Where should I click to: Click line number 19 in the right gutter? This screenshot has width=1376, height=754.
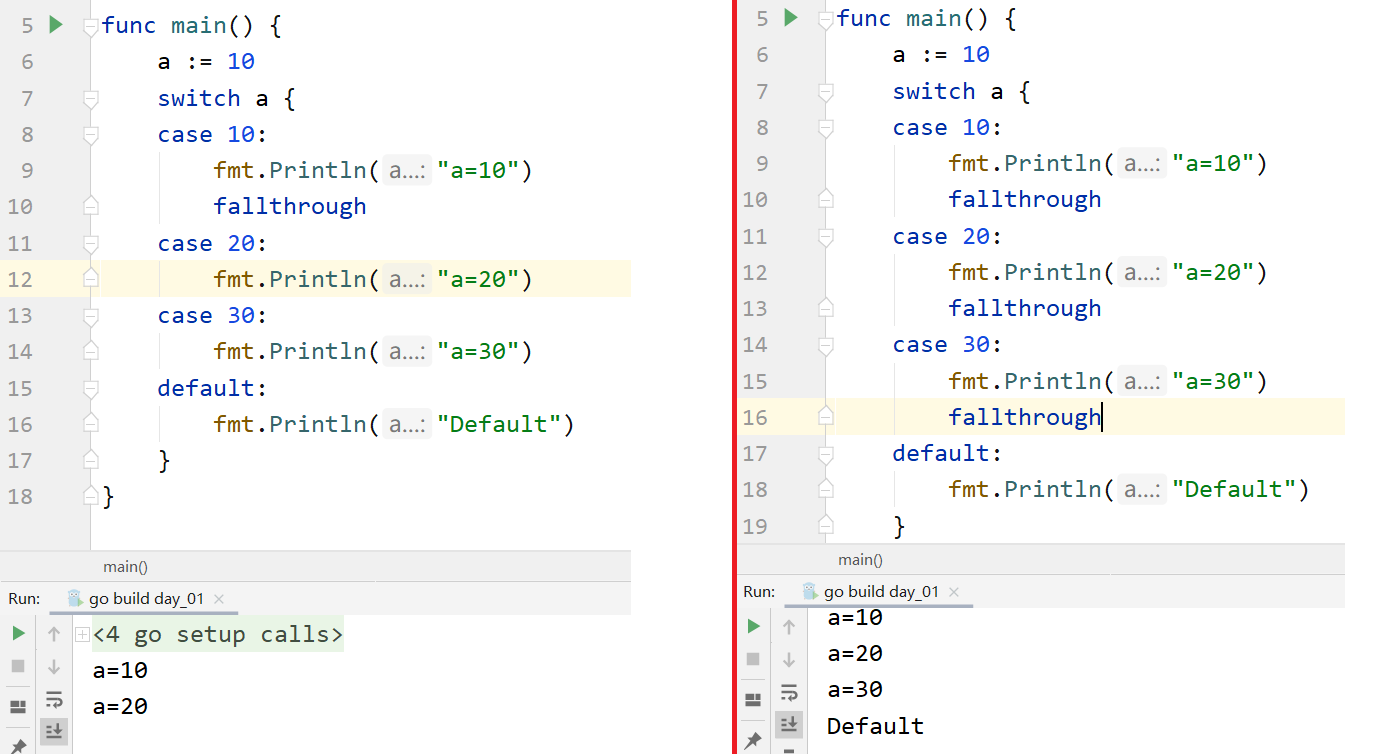(x=756, y=526)
